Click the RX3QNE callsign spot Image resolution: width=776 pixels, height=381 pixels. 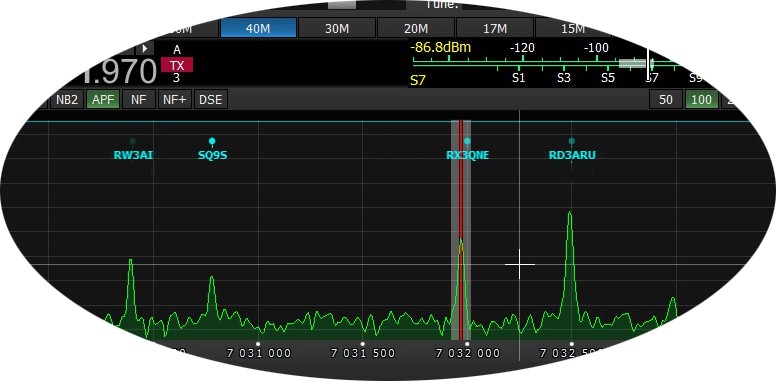click(x=468, y=155)
